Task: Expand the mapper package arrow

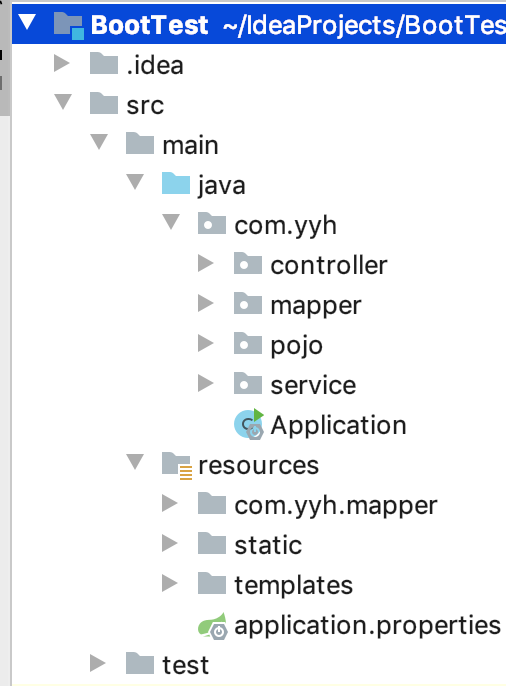Action: 206,303
